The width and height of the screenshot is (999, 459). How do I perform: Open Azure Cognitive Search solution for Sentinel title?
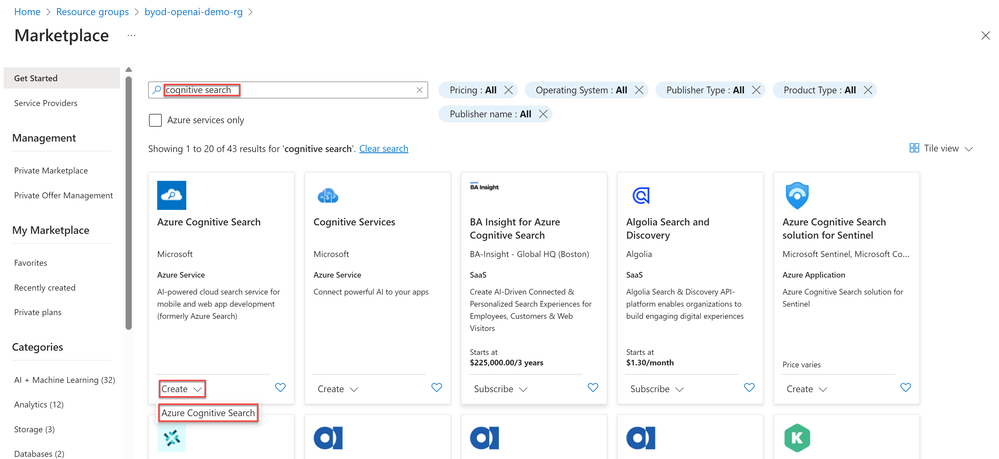pos(834,229)
